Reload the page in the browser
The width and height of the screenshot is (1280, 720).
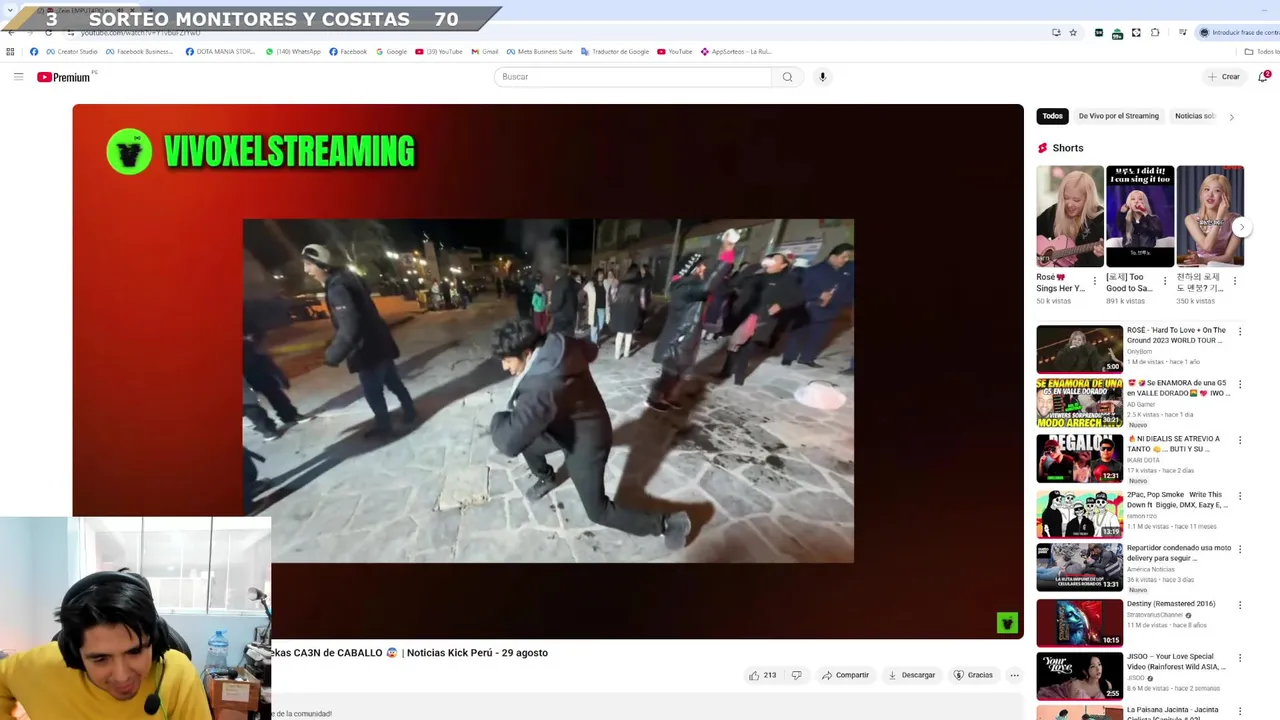[x=48, y=33]
